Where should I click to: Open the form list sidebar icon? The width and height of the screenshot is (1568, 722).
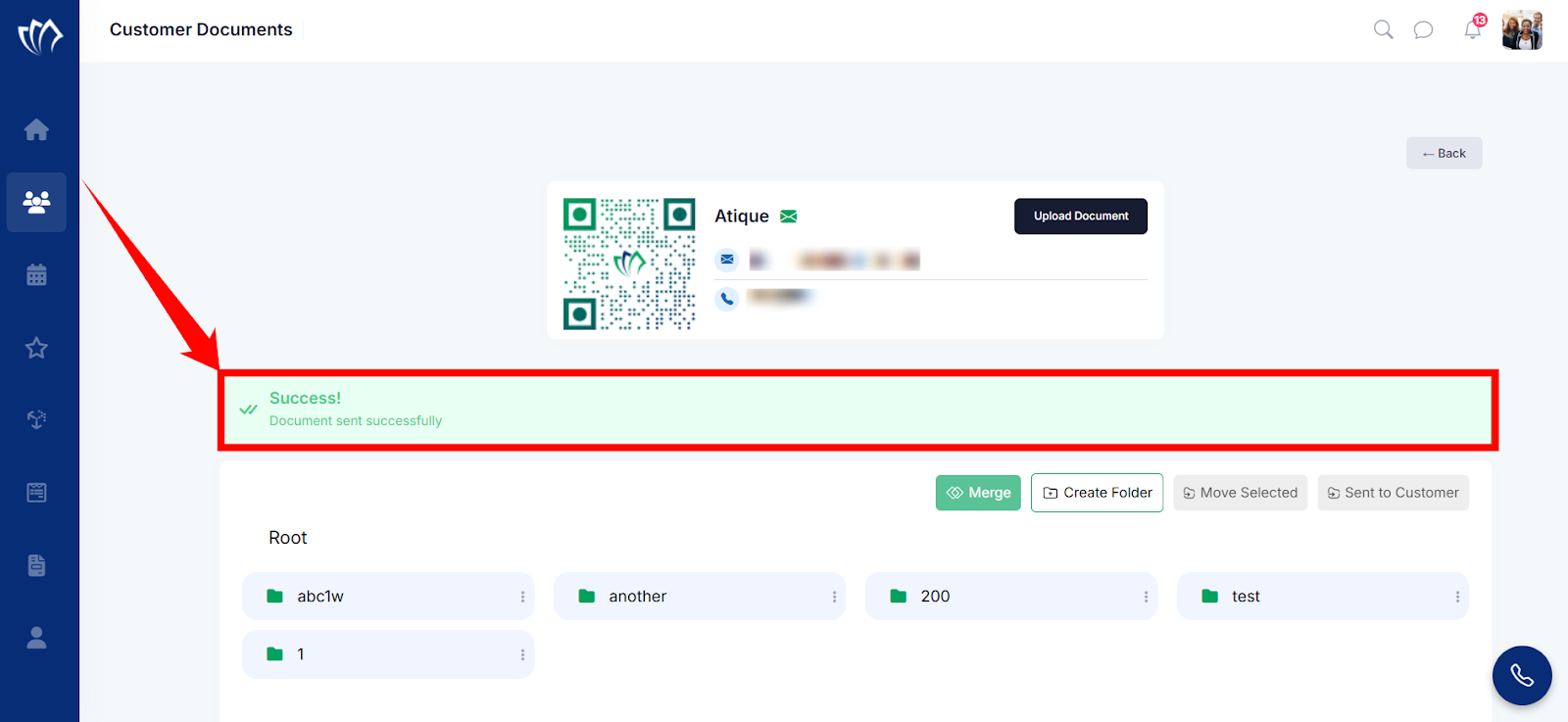tap(36, 493)
